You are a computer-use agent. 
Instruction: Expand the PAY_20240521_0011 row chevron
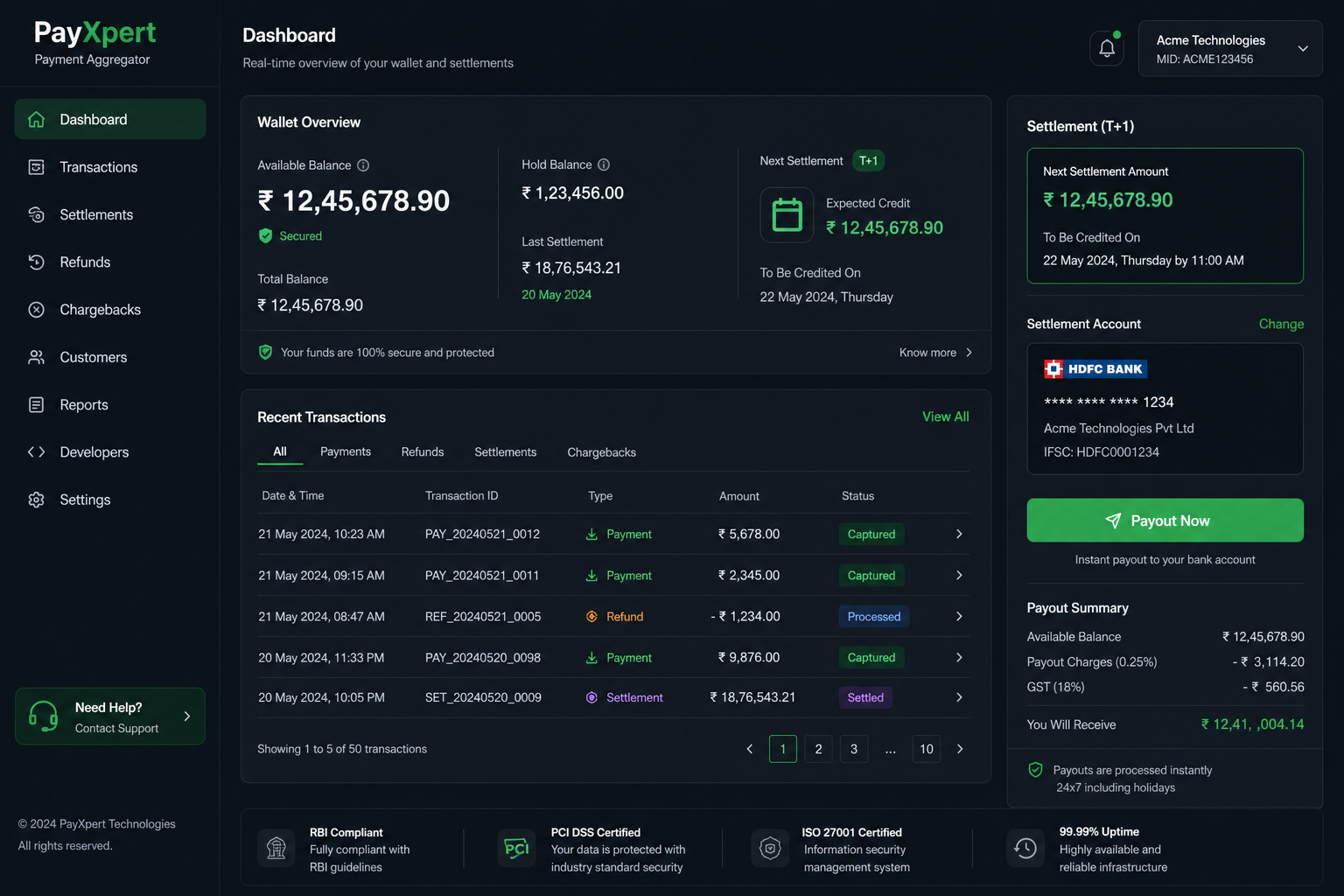tap(959, 575)
